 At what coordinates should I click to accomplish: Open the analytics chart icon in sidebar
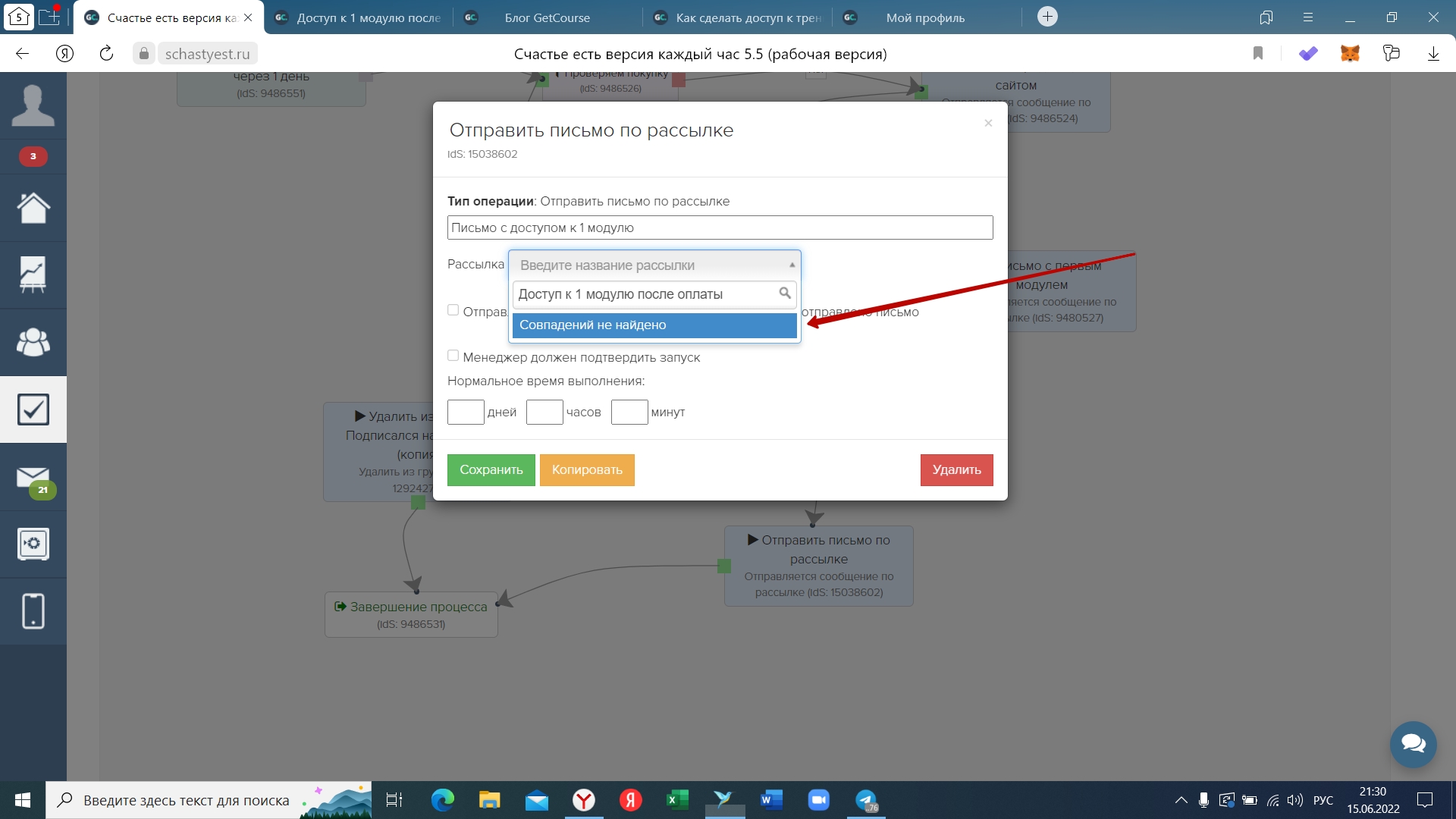pyautogui.click(x=33, y=275)
